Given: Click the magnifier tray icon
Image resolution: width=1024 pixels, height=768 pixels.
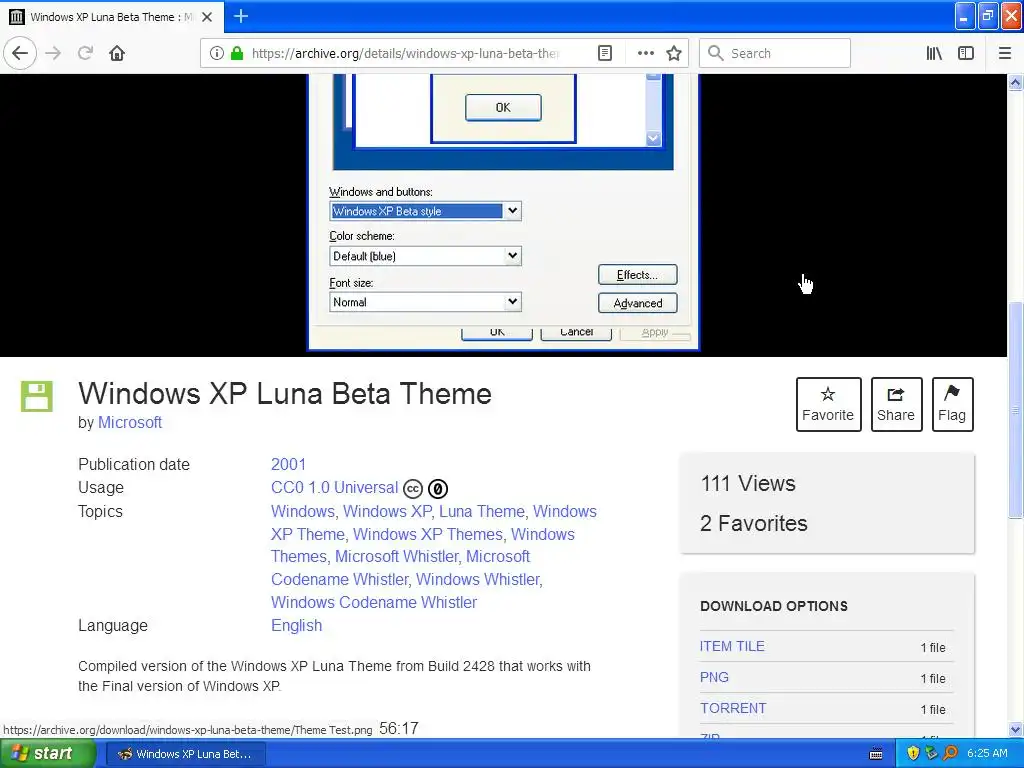Looking at the screenshot, I should click(950, 754).
